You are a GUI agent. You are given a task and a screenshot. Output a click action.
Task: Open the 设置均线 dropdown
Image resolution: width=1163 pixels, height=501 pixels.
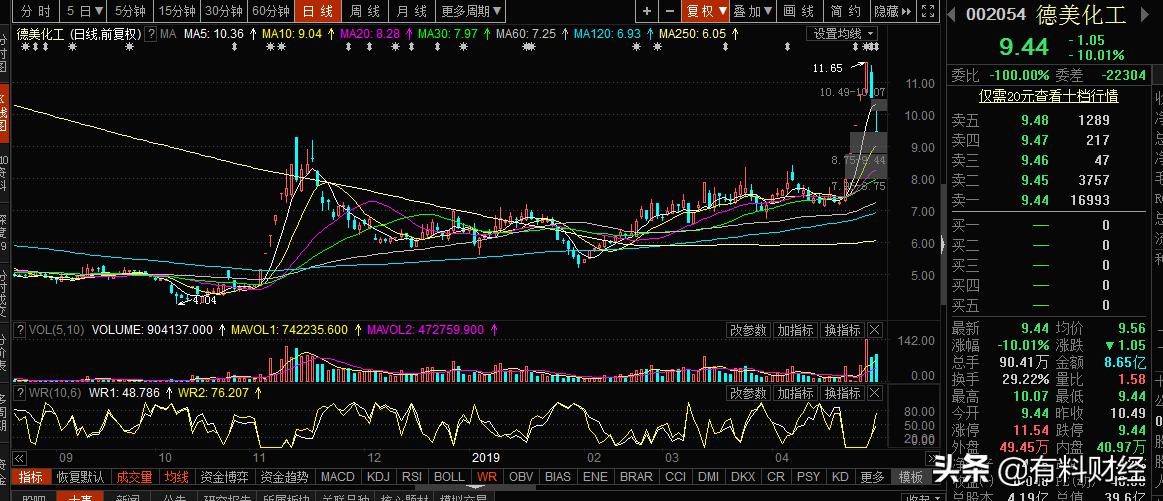842,34
